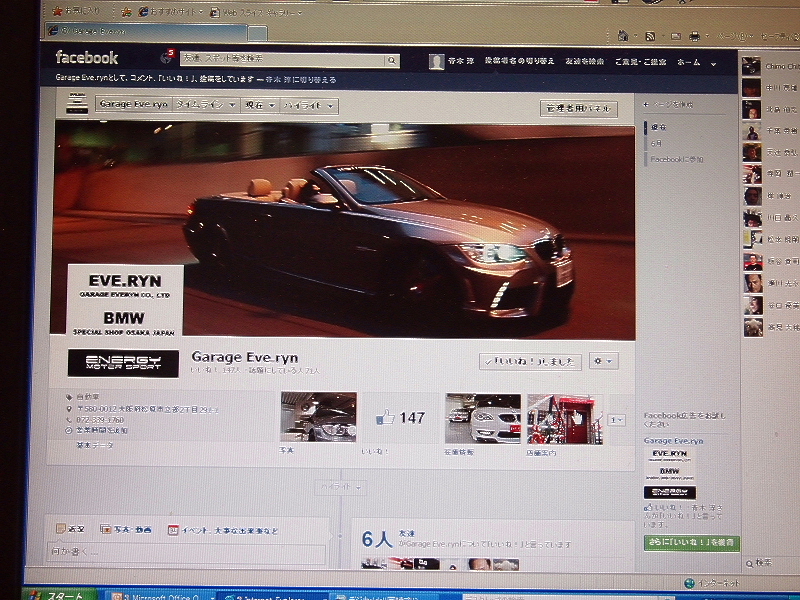Click the 管理者用パネル button
800x600 pixels.
click(x=578, y=108)
